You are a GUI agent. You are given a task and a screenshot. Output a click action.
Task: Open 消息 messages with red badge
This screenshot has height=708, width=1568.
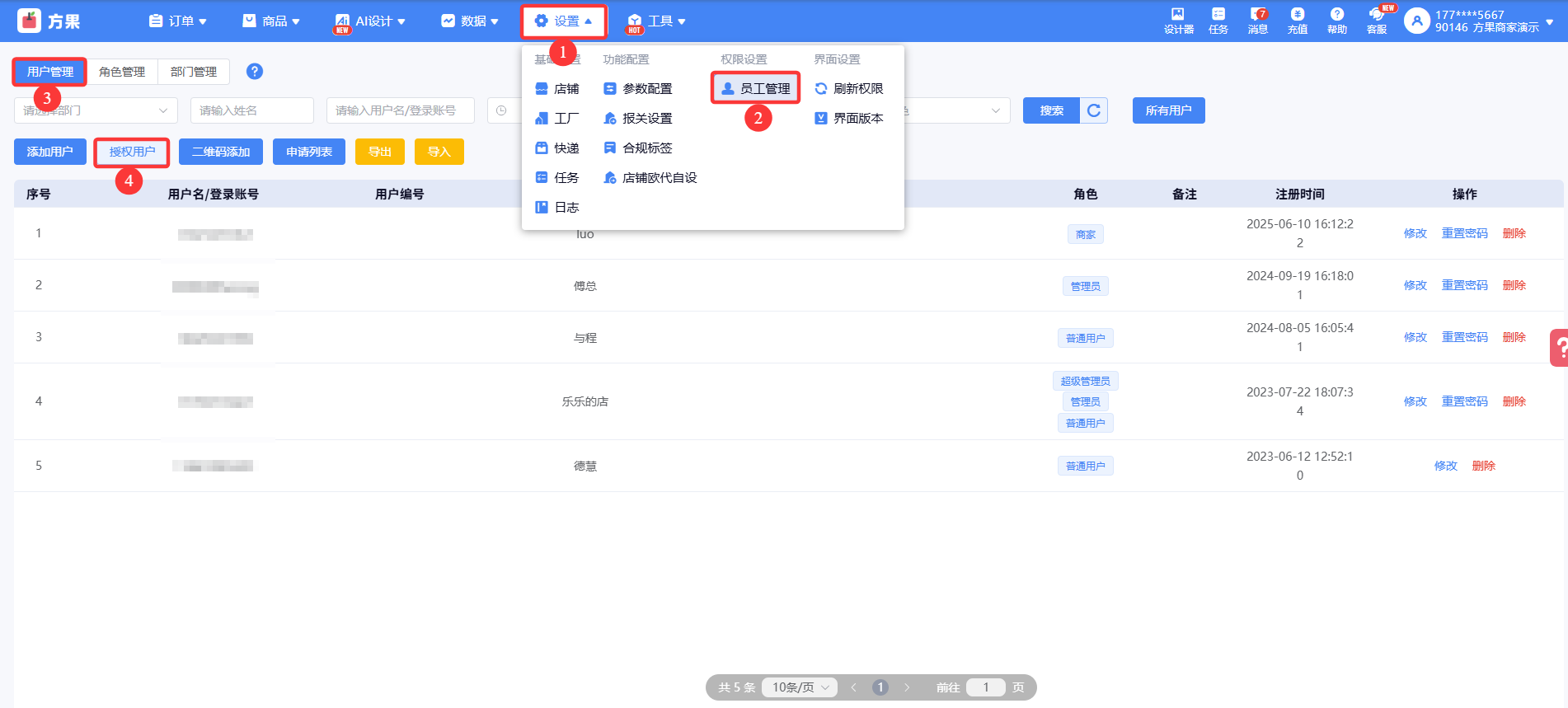click(1257, 21)
